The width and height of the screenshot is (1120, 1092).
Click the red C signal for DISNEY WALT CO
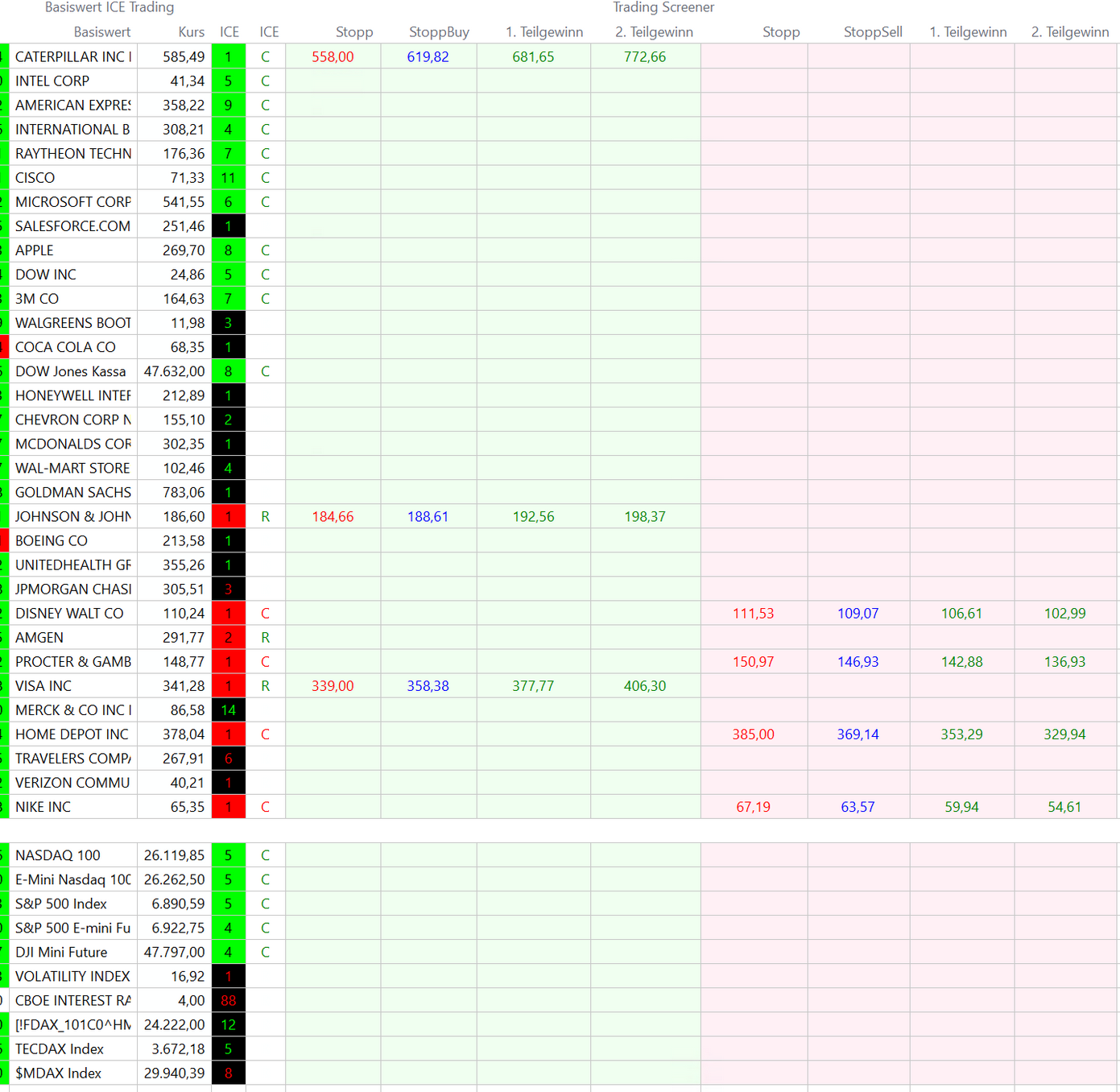265,614
